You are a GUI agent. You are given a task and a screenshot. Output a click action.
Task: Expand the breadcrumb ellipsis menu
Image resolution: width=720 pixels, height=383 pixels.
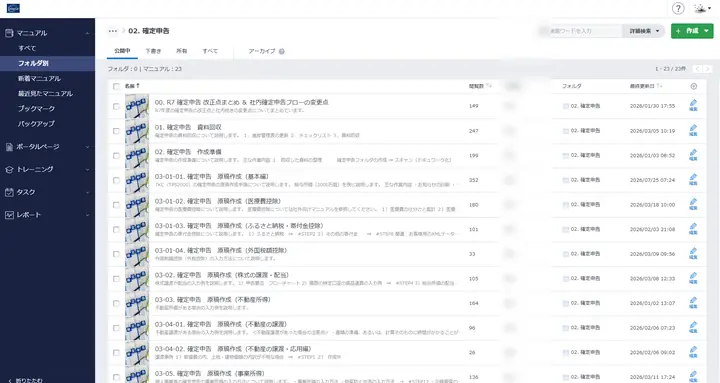(112, 31)
